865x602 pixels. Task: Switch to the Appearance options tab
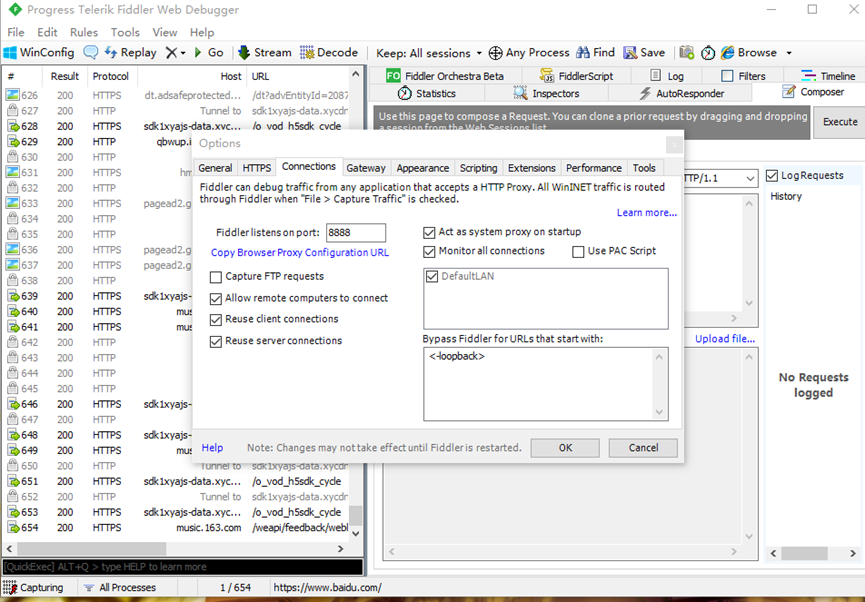[423, 168]
